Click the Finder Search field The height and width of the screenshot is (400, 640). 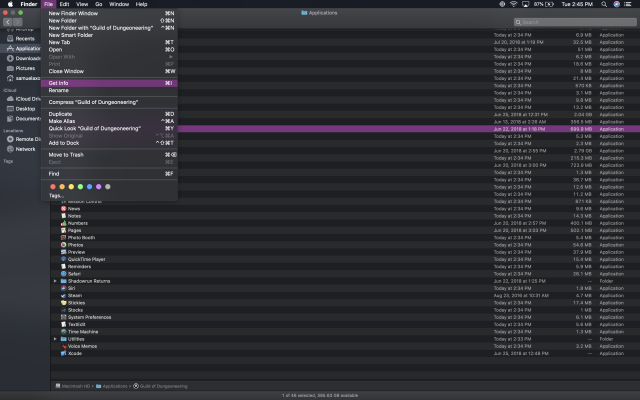pyautogui.click(x=600, y=21)
